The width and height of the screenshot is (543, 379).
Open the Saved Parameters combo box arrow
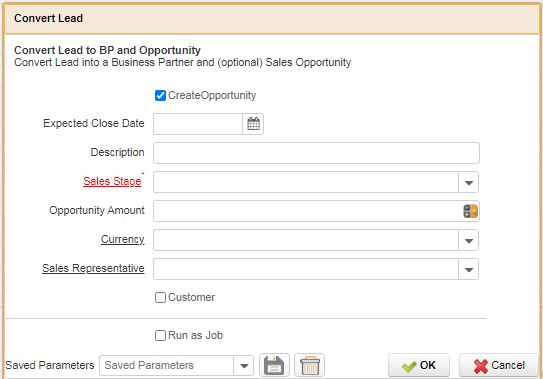click(244, 365)
